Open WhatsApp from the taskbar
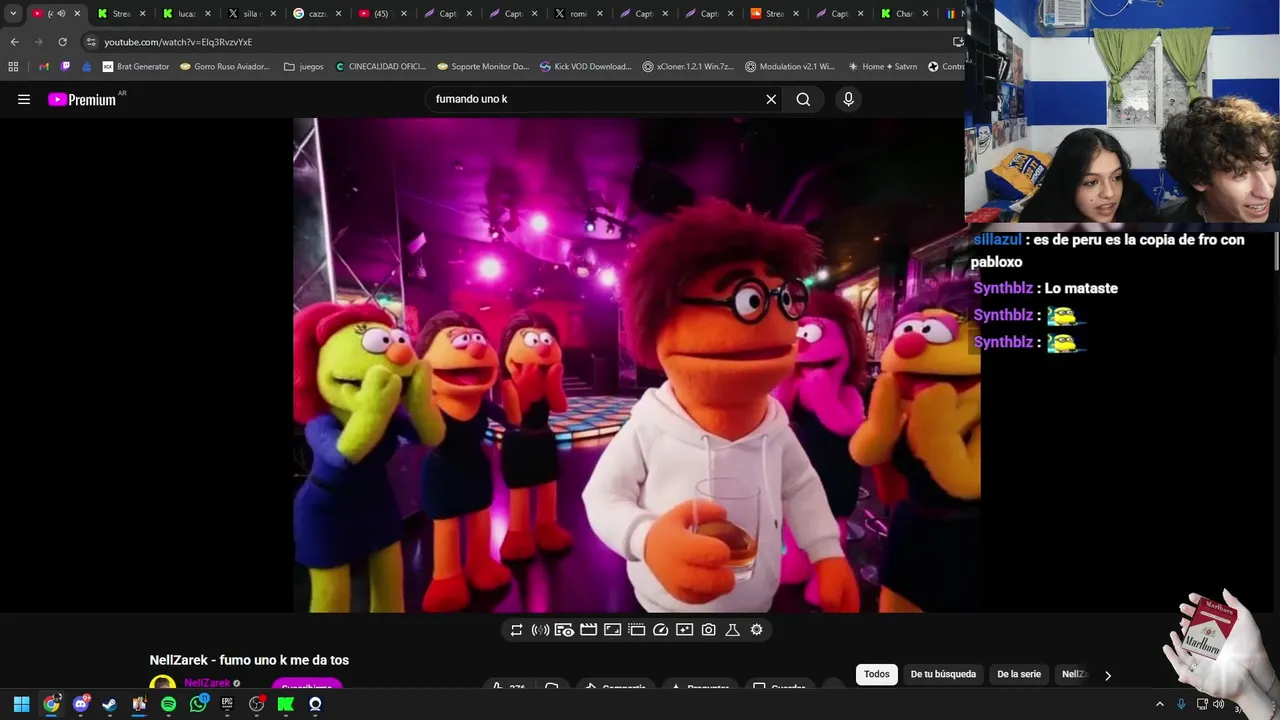The width and height of the screenshot is (1280, 720). tap(198, 704)
